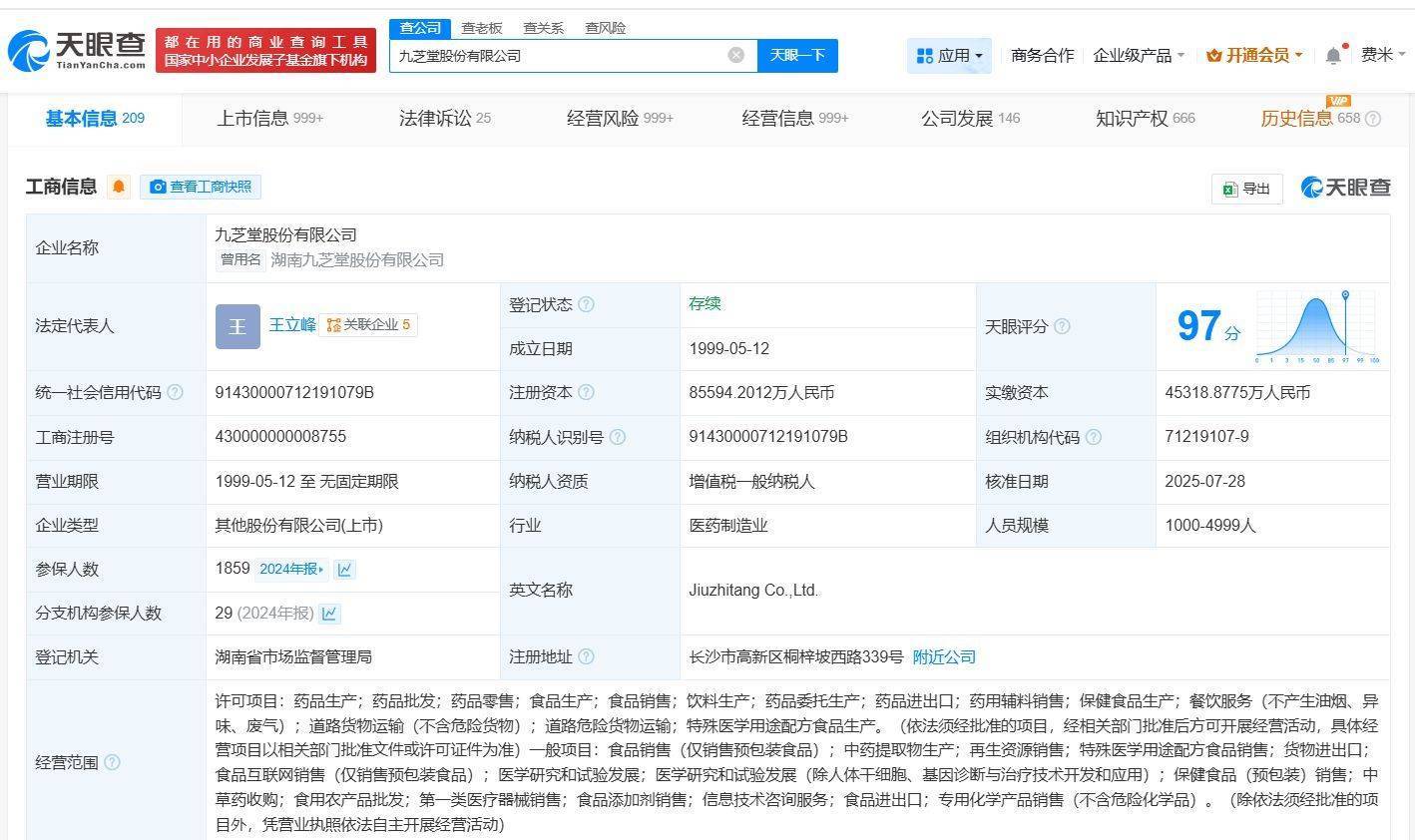Image resolution: width=1415 pixels, height=840 pixels.
Task: Open the 商务合作 link
Action: tap(1042, 56)
